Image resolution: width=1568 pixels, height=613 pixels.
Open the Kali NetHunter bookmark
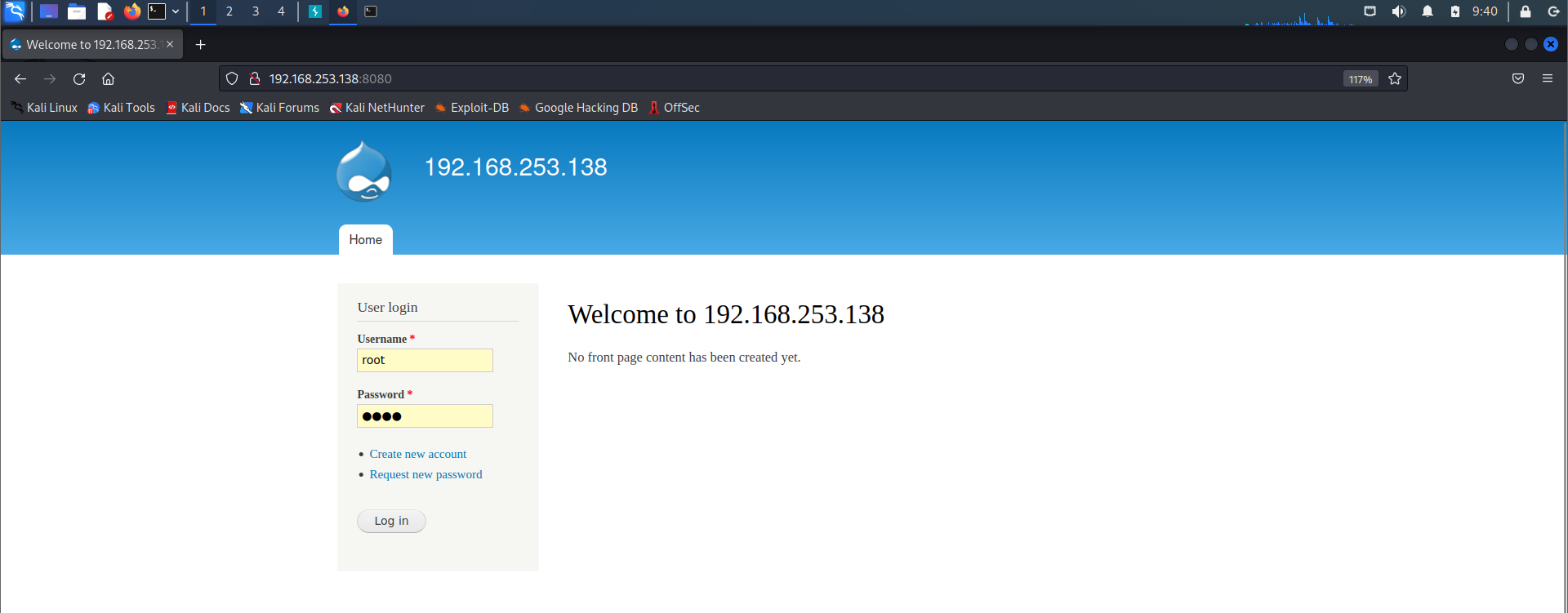[377, 108]
